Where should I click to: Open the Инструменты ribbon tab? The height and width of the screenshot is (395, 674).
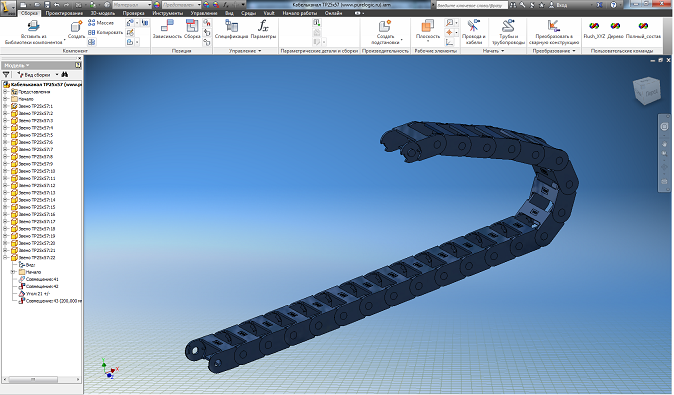coord(167,13)
